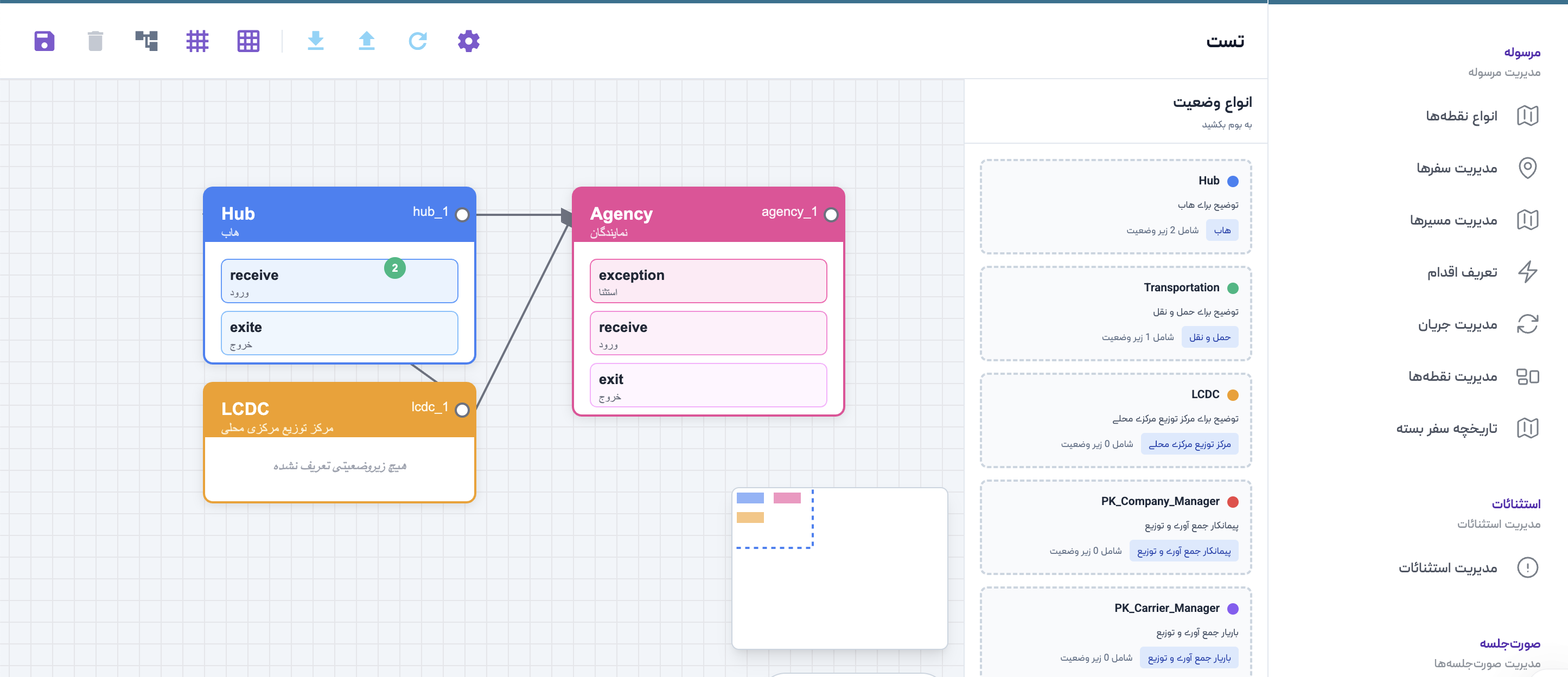
Task: Click the Transportation green color dot
Action: pos(1233,288)
